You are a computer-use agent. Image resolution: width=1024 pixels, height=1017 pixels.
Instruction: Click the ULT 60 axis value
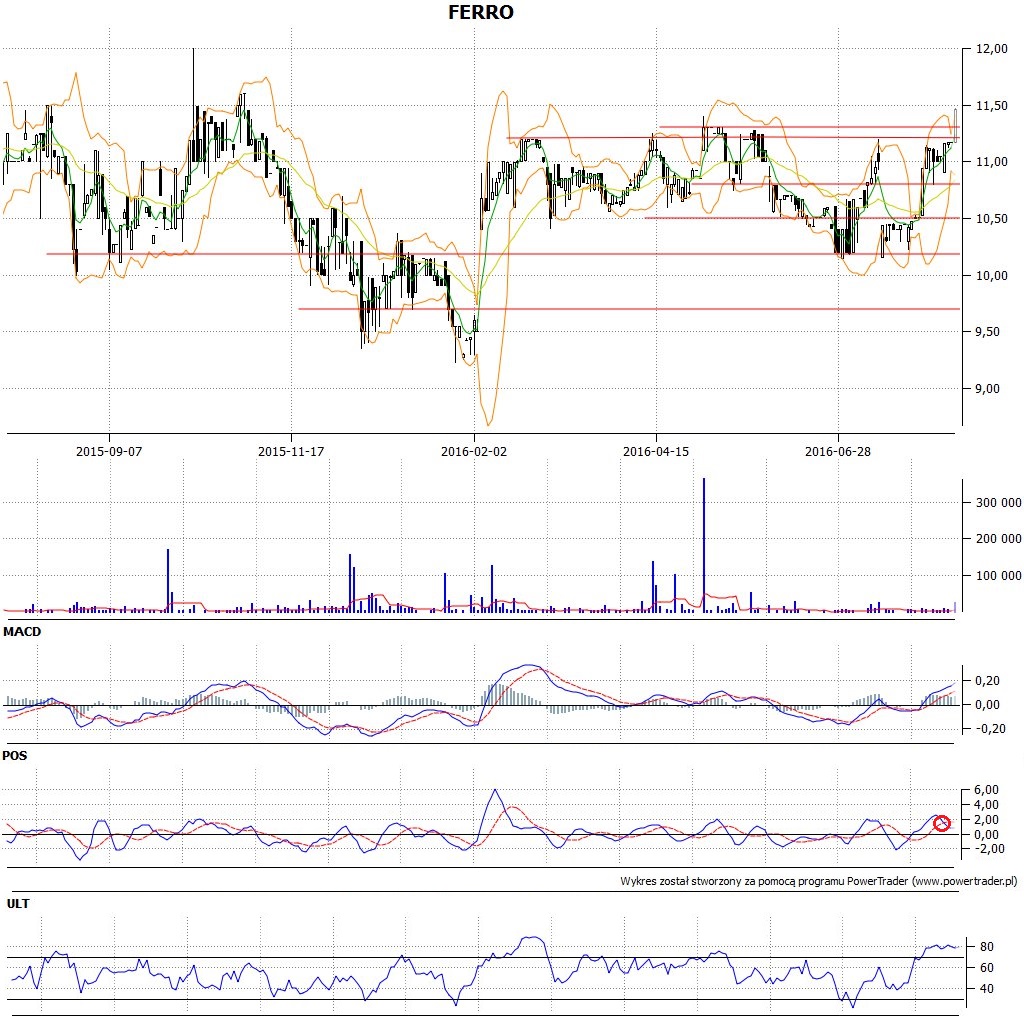[987, 968]
